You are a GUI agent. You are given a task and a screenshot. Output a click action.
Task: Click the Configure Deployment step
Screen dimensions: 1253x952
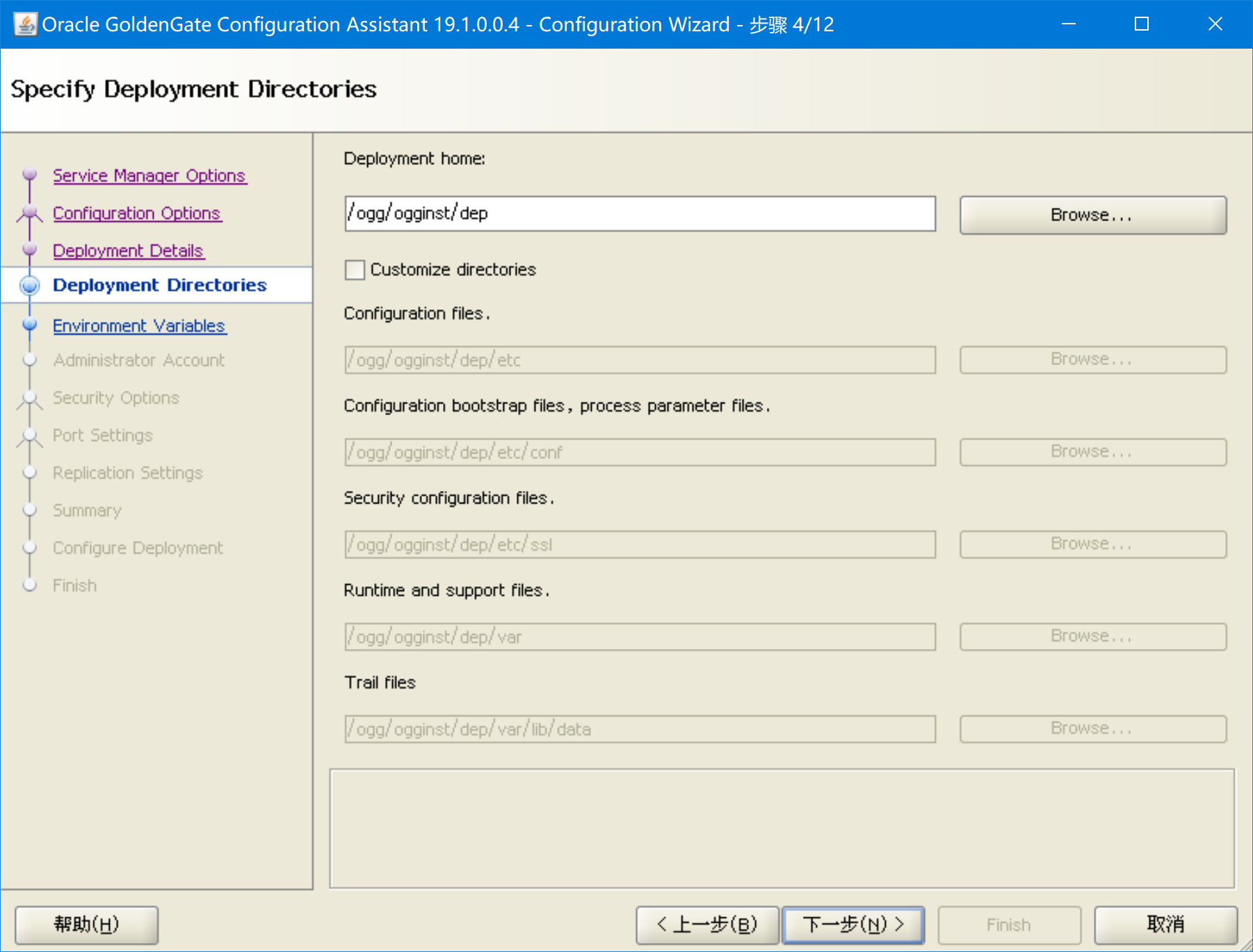(138, 548)
